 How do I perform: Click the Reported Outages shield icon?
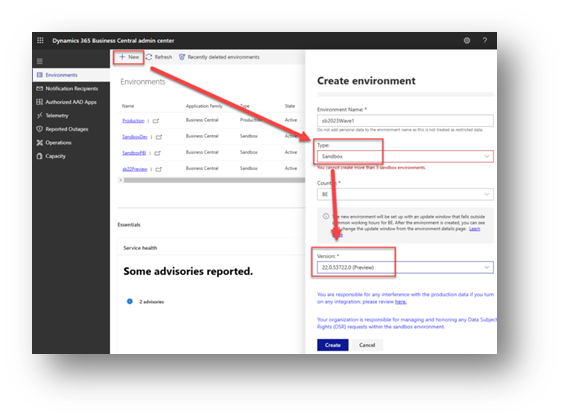[39, 129]
